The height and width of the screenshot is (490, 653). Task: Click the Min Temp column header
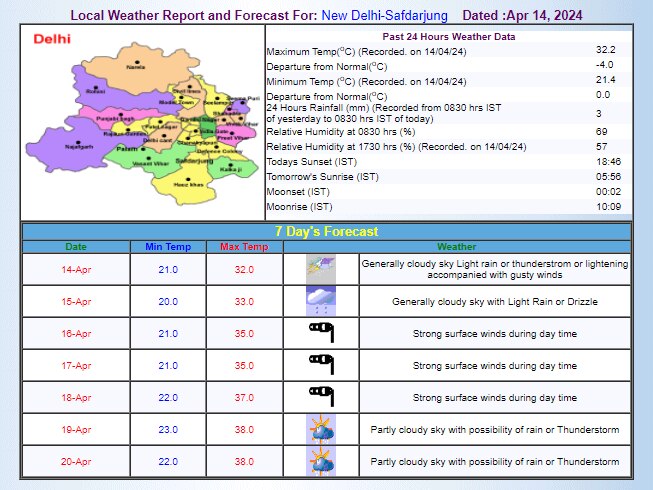(167, 246)
